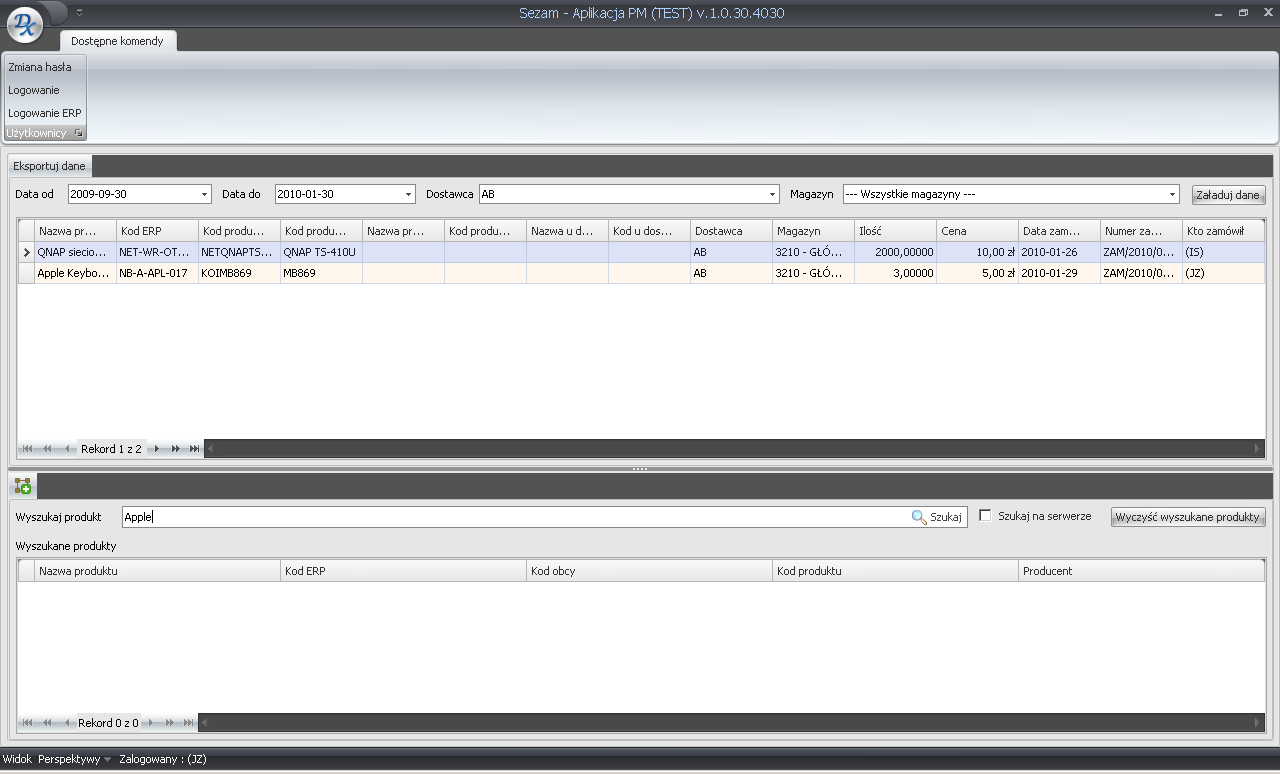Go to previous page in the Rekord 0 z 0 navigator
The width and height of the screenshot is (1280, 774).
tap(47, 722)
